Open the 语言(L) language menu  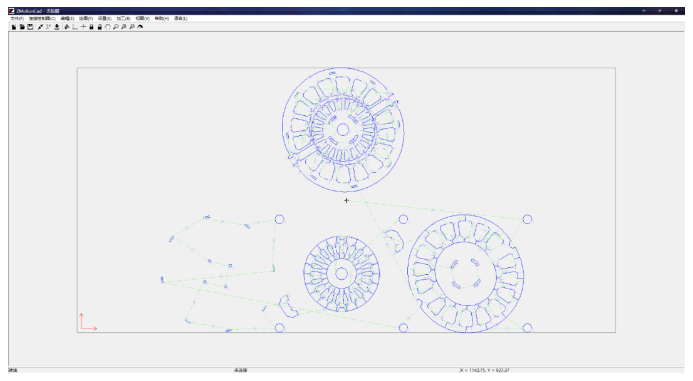[180, 19]
